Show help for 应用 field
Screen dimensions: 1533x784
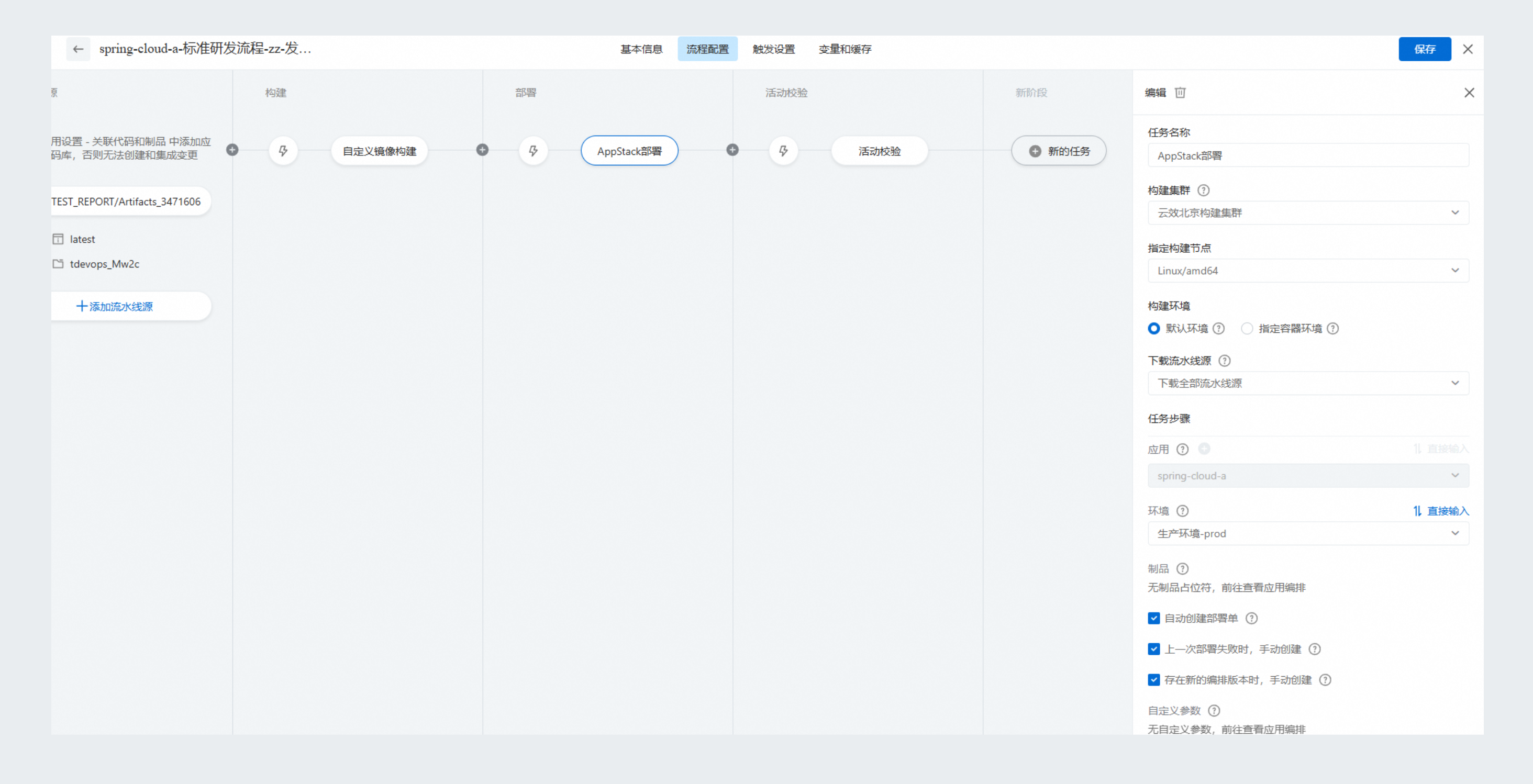[x=1183, y=450]
